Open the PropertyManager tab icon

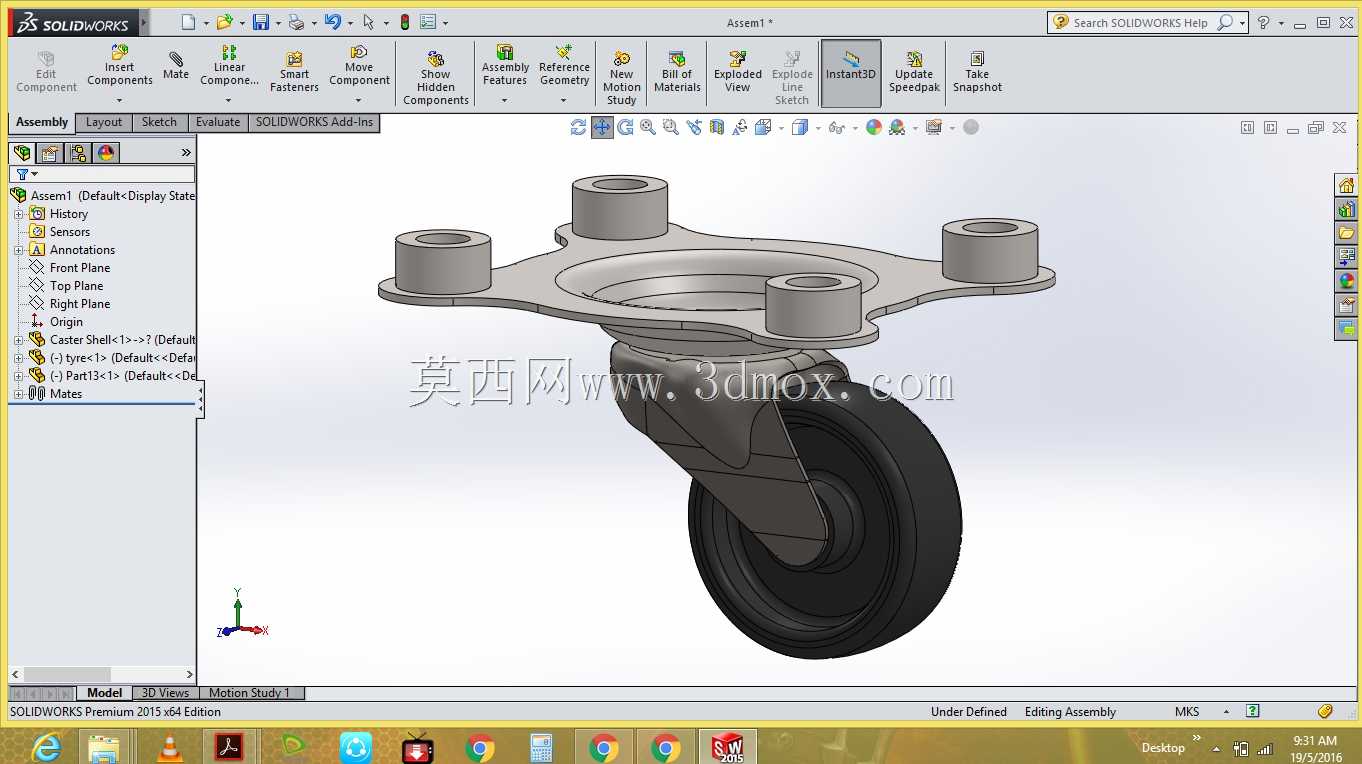click(x=50, y=153)
